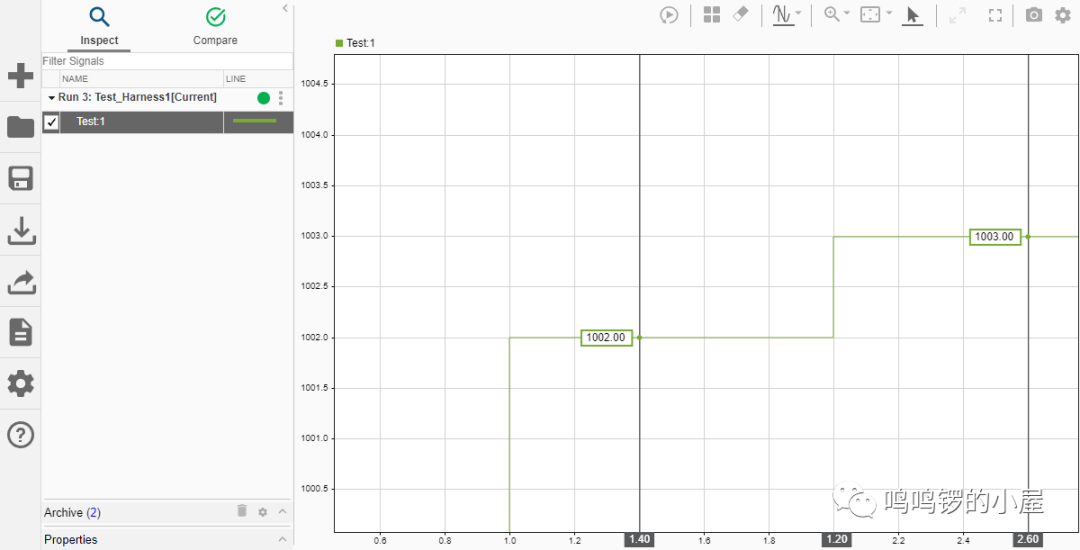
Task: Click the Archive (2) label
Action: 72,512
